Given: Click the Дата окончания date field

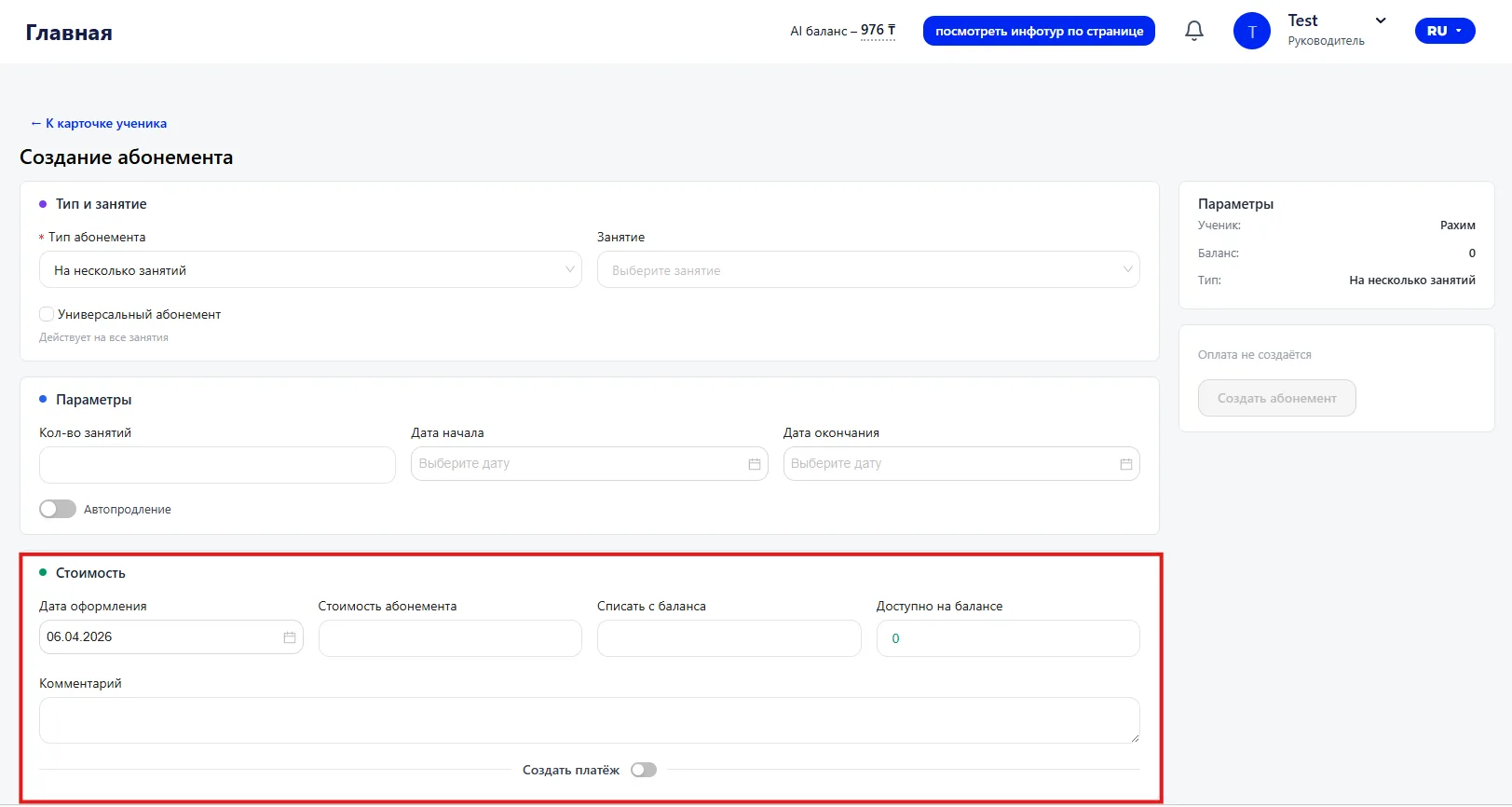Looking at the screenshot, I should pyautogui.click(x=961, y=464).
